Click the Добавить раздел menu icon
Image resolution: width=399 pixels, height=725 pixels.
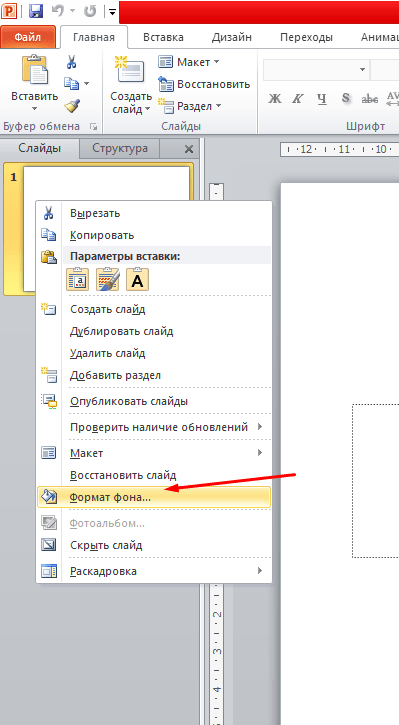(x=49, y=375)
